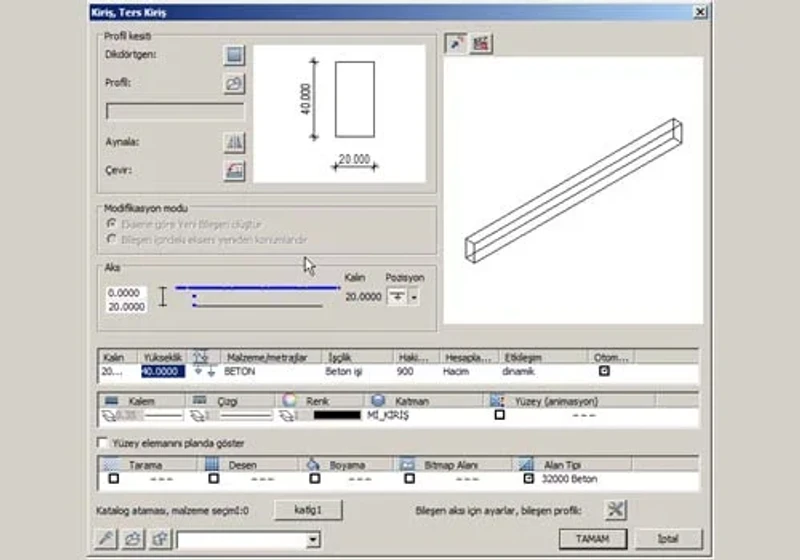Screen dimensions: 800x560
Task: Click the axis height I-beam icon
Action: [162, 296]
